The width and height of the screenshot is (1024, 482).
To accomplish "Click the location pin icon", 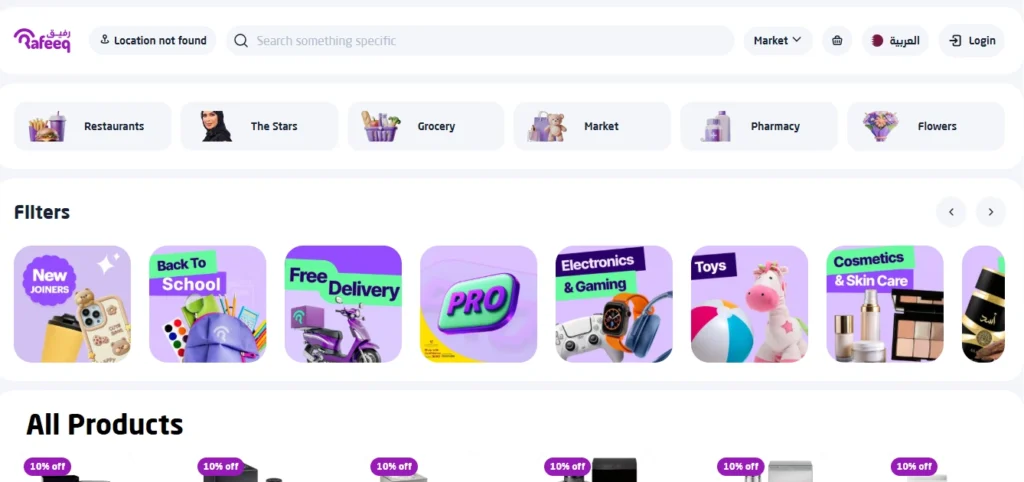I will click(x=104, y=40).
